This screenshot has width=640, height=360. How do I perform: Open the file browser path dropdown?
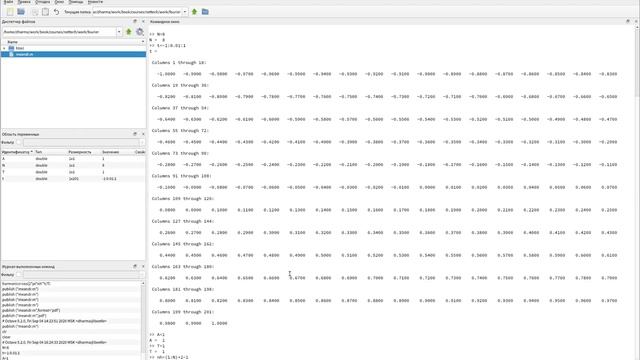(119, 31)
